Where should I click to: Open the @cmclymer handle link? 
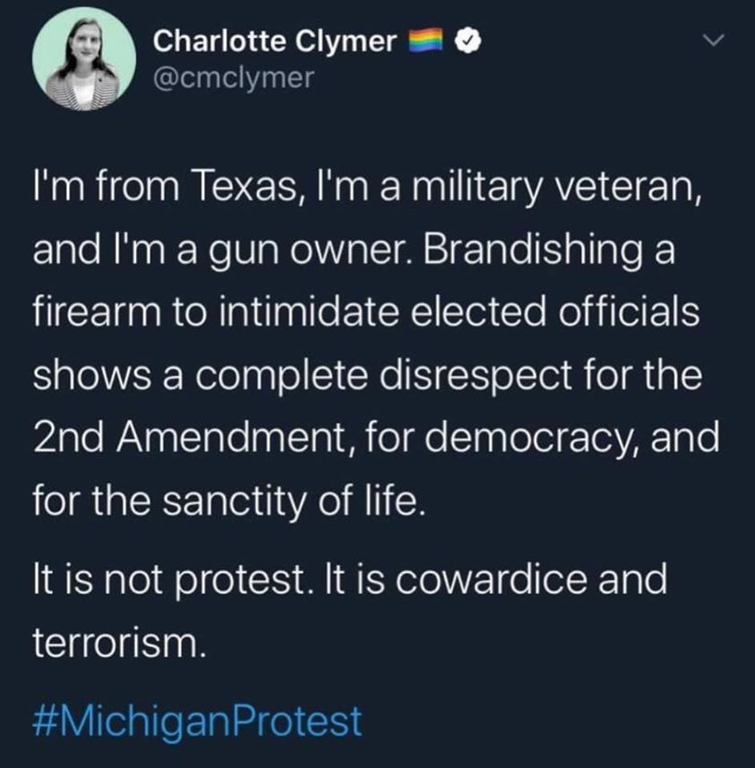[233, 78]
